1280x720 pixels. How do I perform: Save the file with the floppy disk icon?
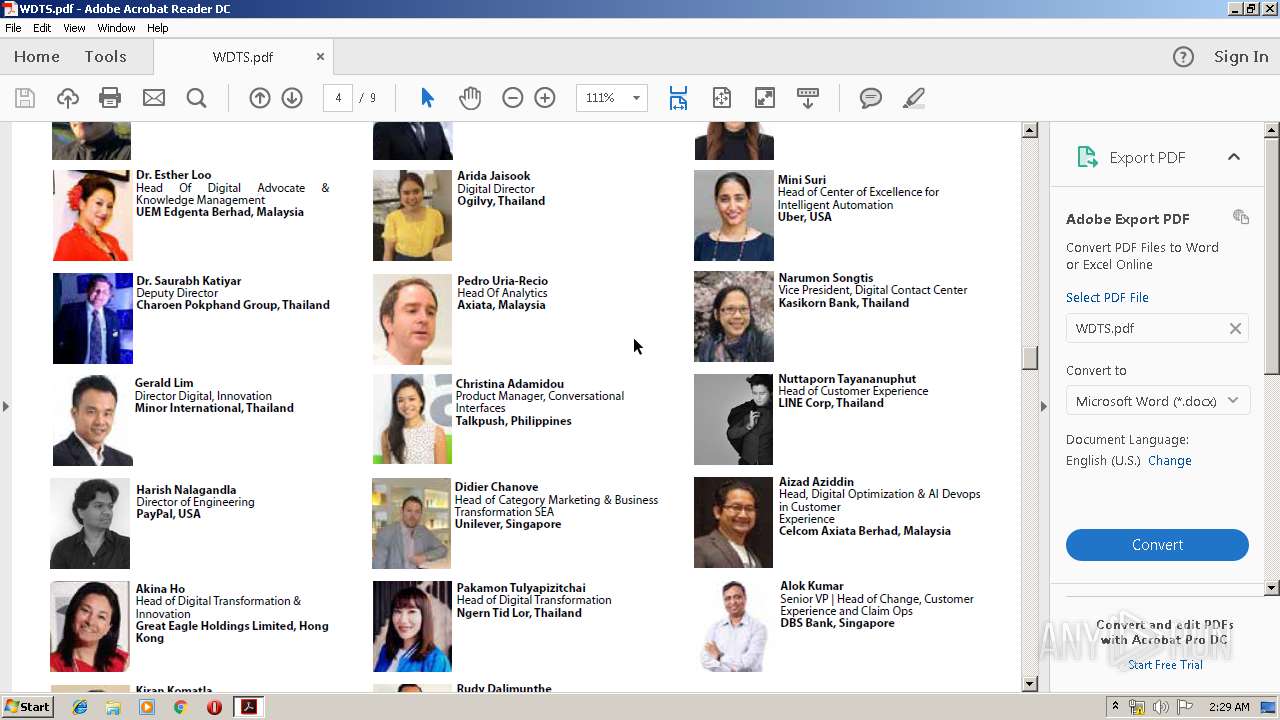click(x=25, y=98)
